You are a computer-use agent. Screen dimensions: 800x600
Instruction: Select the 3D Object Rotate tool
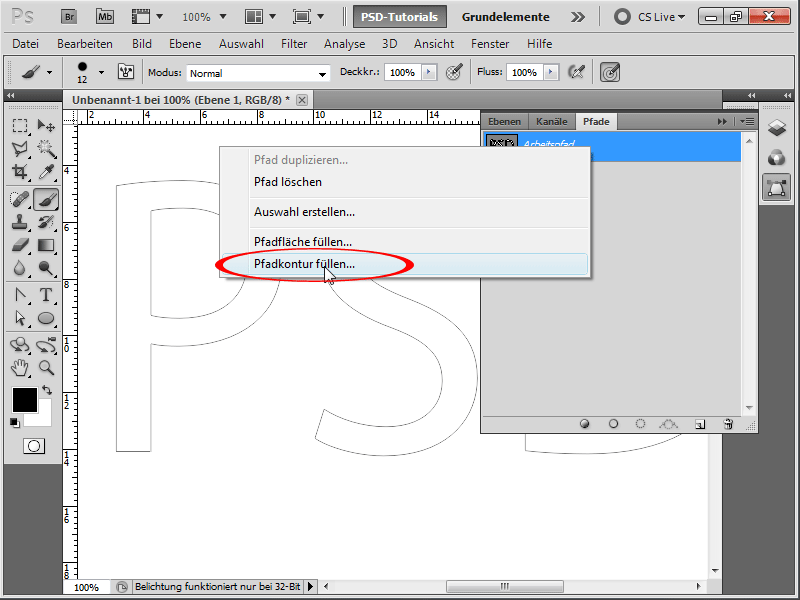[20, 345]
